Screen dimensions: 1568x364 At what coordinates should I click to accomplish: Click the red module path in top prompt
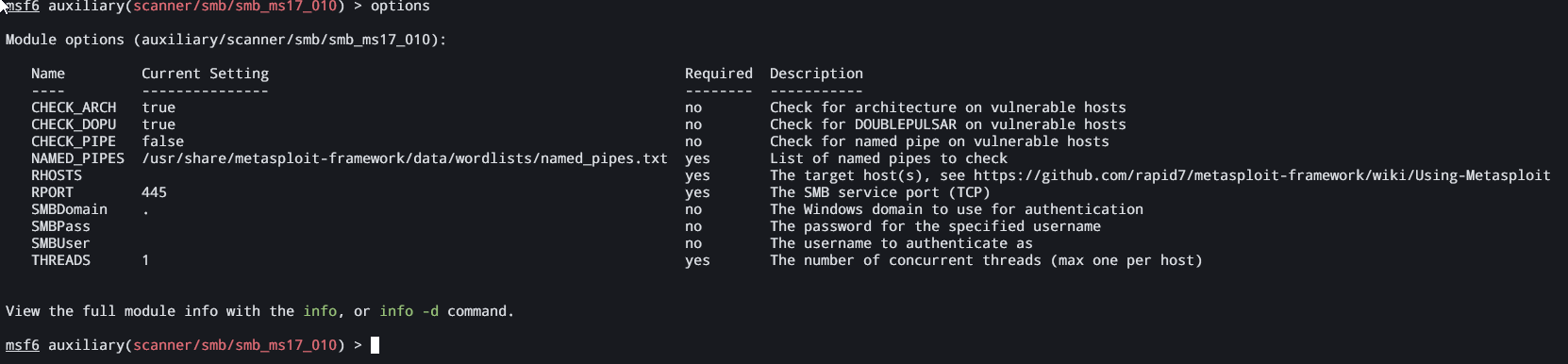[x=235, y=7]
